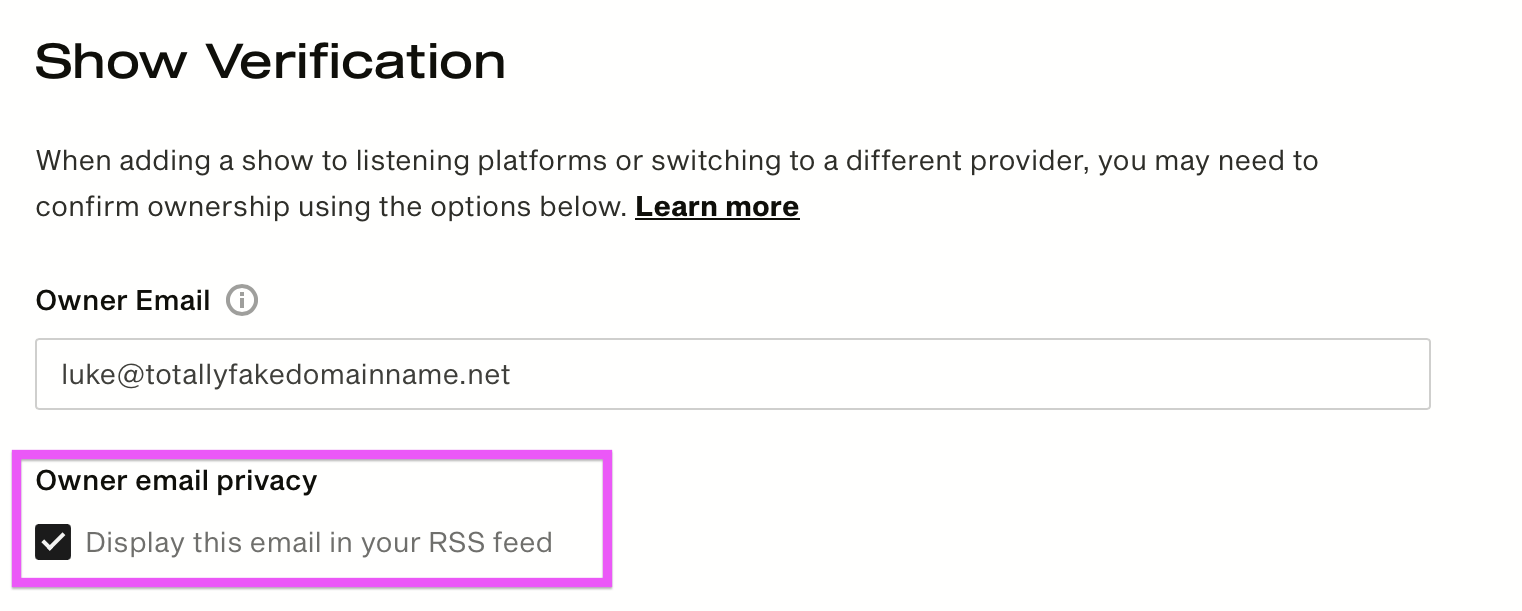
Task: Open the Learn more link
Action: (717, 207)
